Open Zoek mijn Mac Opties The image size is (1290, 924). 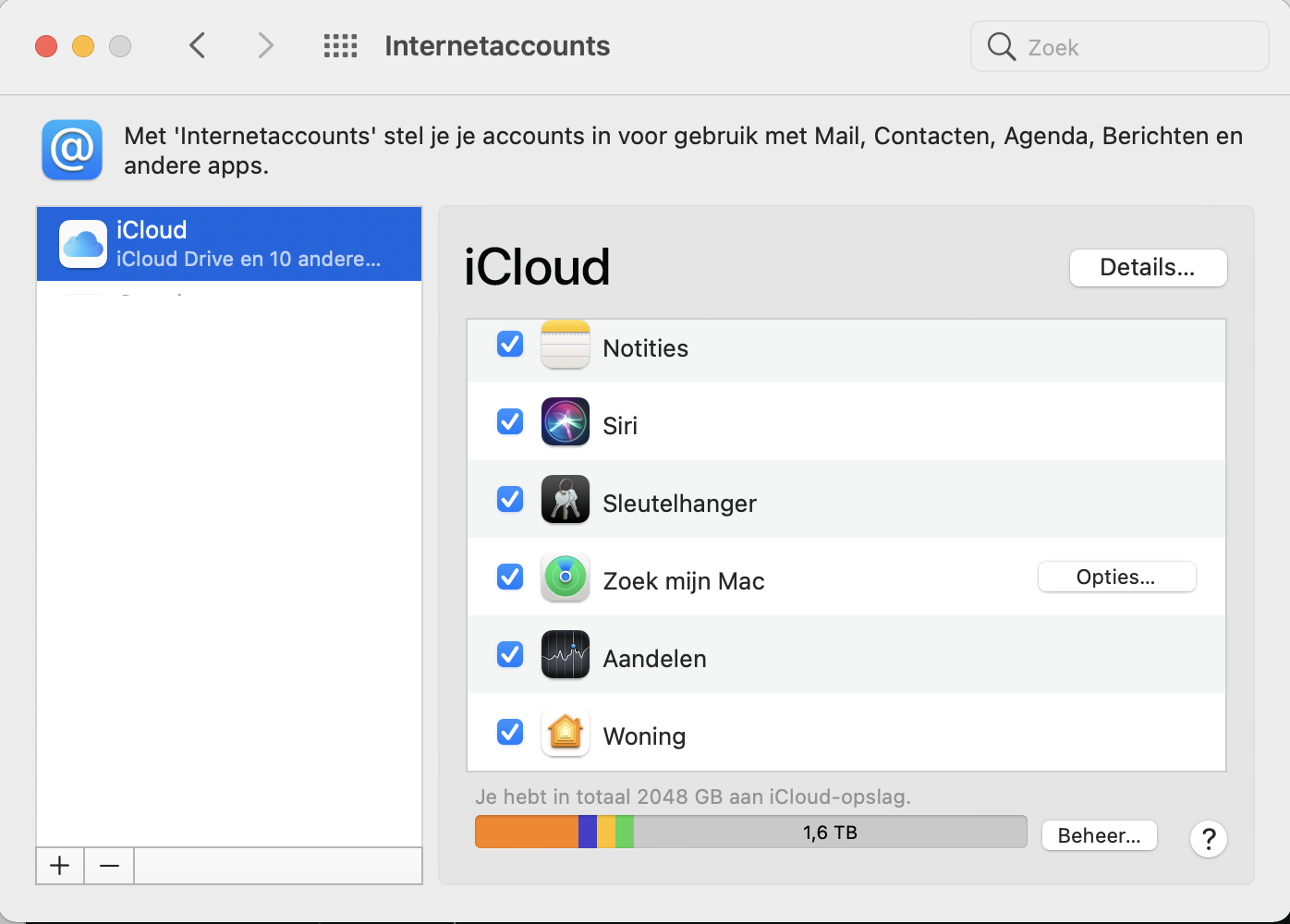coord(1116,577)
